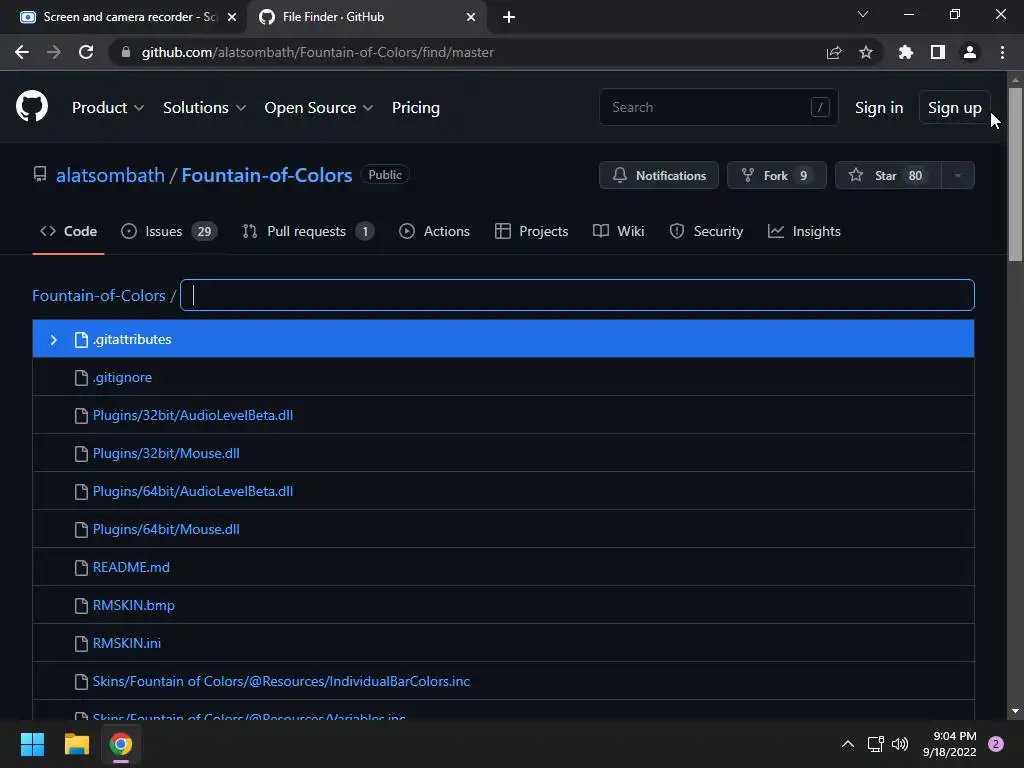The image size is (1024, 768).
Task: Open the volume speaker tray icon
Action: point(900,744)
